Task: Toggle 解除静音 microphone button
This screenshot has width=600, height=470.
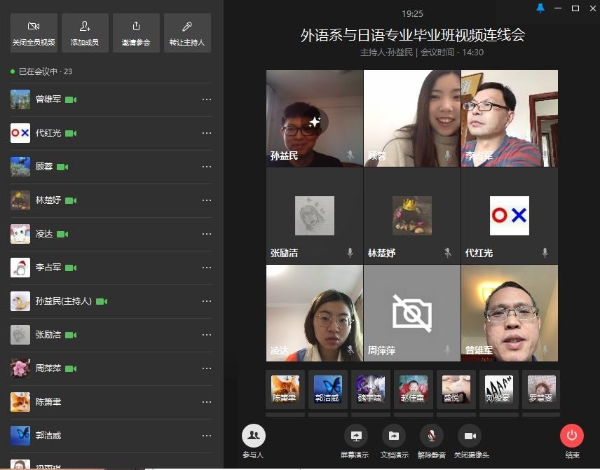Action: click(x=432, y=438)
